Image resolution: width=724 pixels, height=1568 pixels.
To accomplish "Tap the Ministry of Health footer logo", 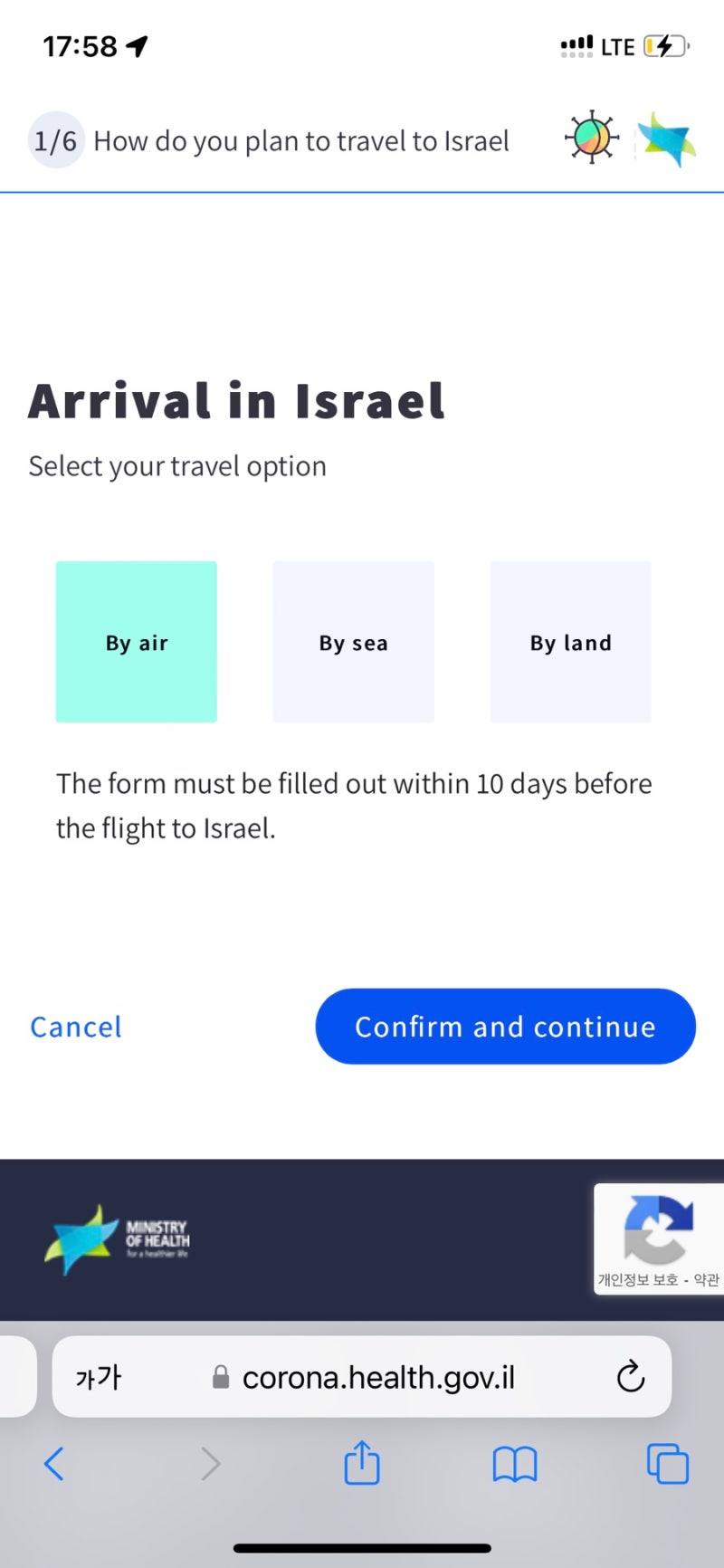I will [x=118, y=1238].
